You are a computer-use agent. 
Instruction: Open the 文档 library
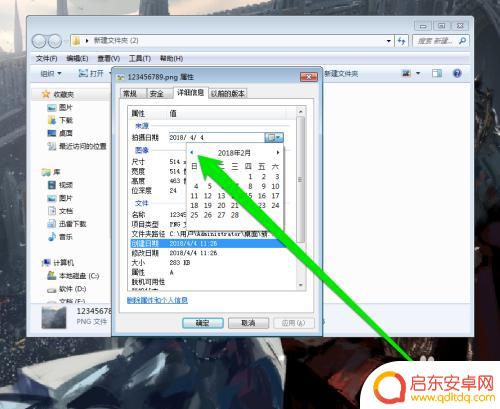click(x=60, y=211)
